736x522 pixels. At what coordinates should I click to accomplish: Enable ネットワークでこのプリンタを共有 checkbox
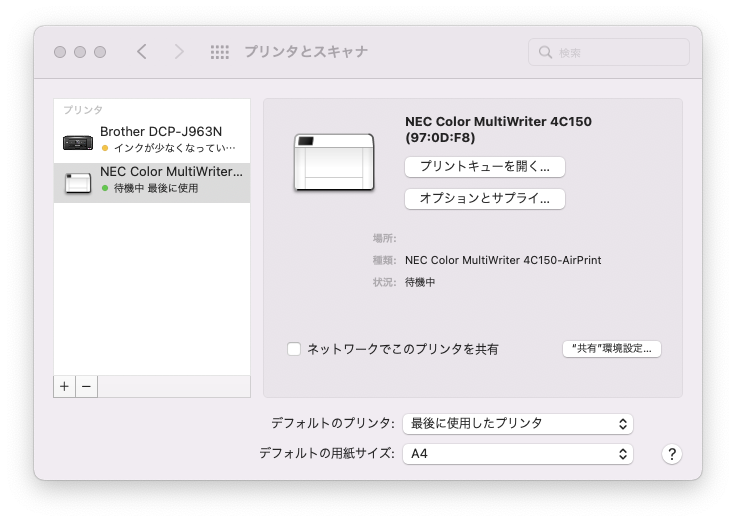click(294, 349)
